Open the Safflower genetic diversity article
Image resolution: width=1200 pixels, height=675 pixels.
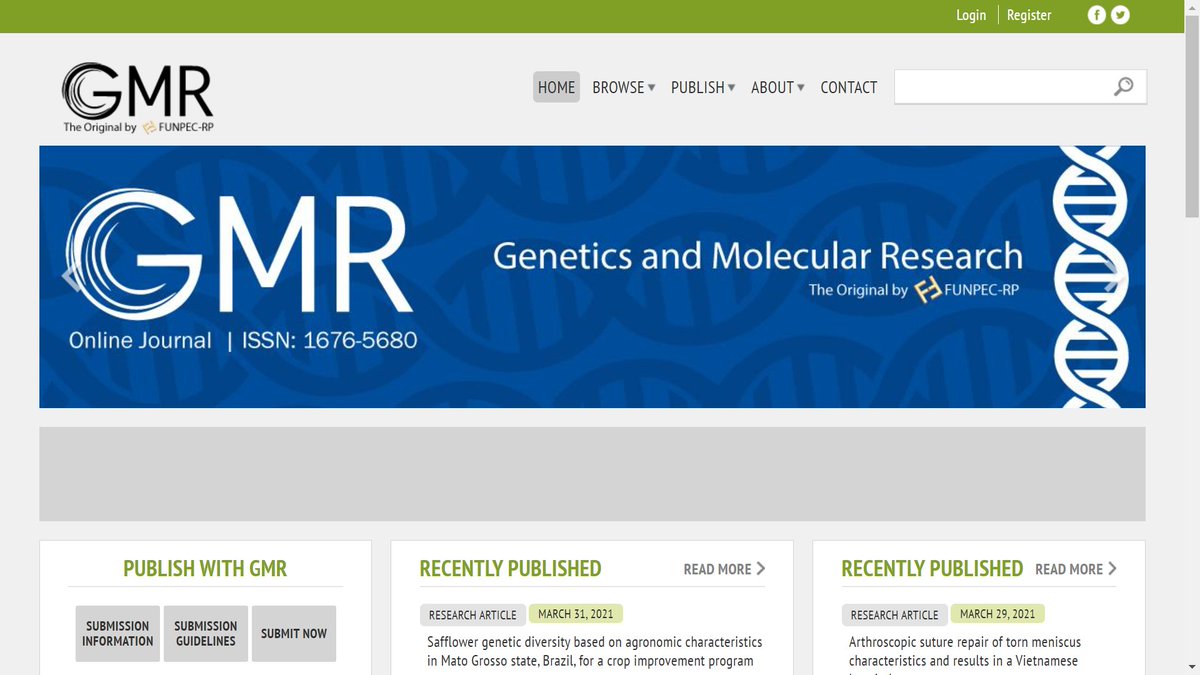tap(594, 651)
